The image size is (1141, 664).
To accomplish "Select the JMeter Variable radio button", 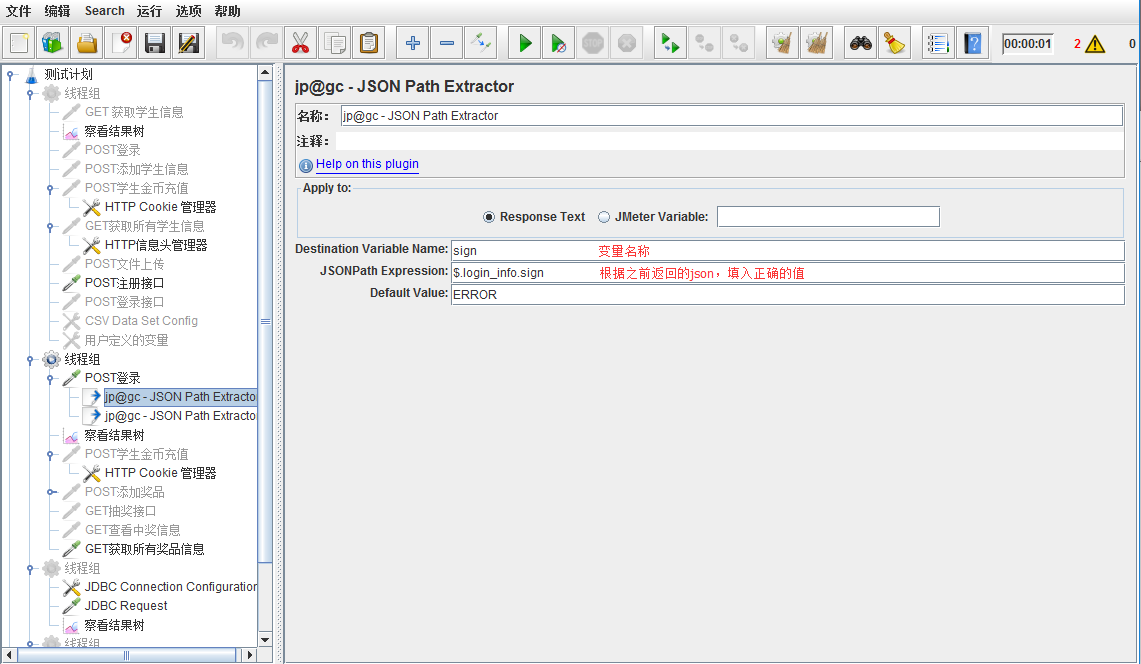I will tap(604, 217).
